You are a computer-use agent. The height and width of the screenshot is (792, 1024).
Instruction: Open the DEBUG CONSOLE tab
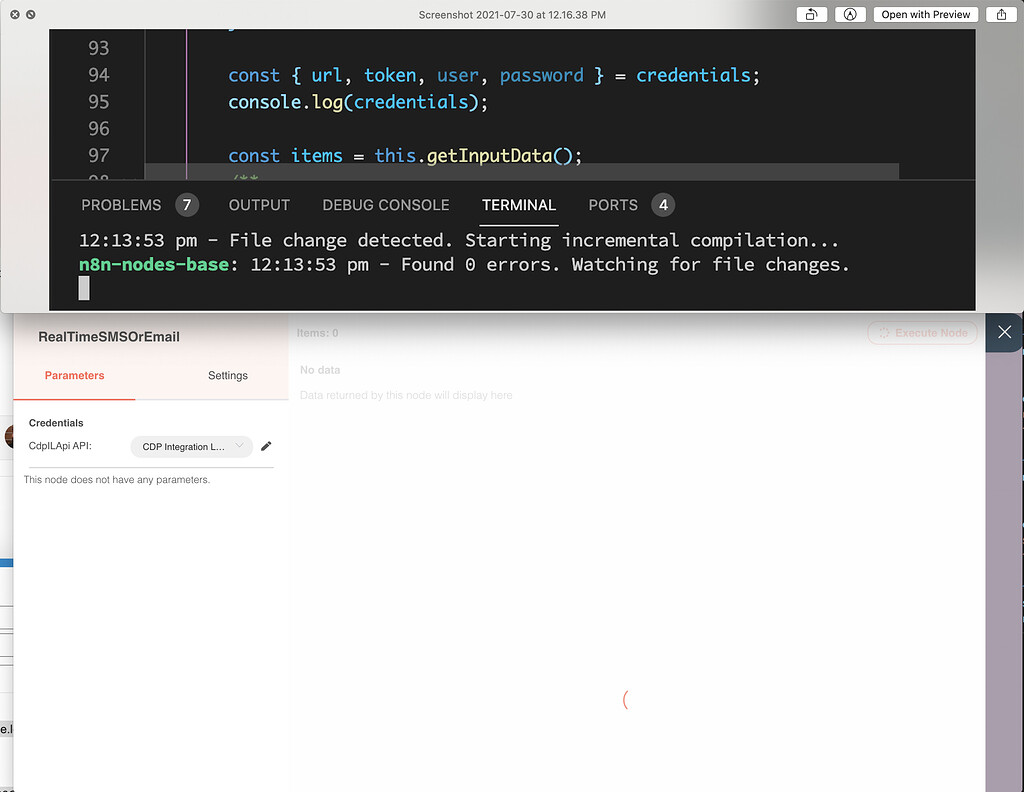tap(386, 204)
